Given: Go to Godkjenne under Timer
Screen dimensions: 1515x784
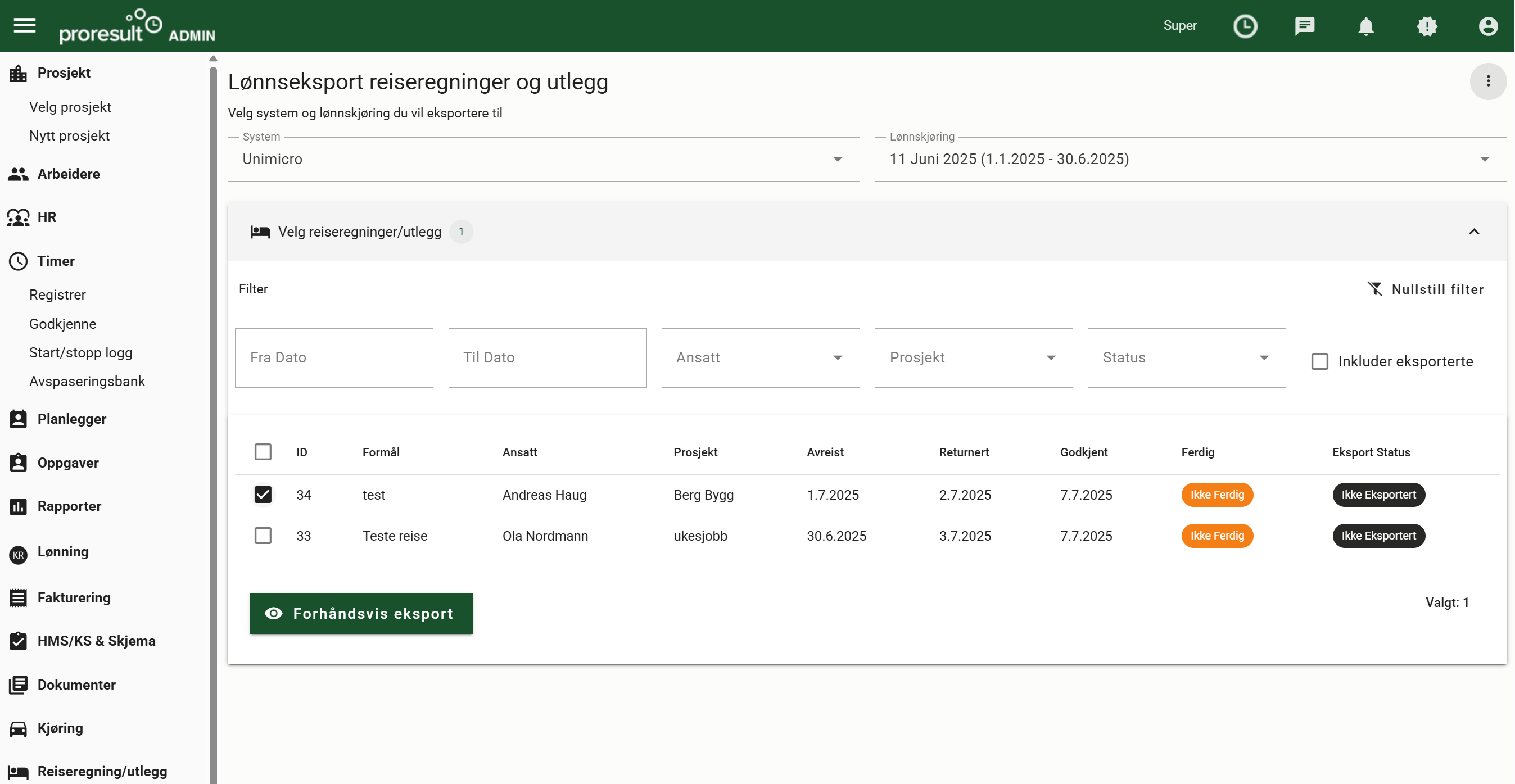Looking at the screenshot, I should [x=63, y=324].
